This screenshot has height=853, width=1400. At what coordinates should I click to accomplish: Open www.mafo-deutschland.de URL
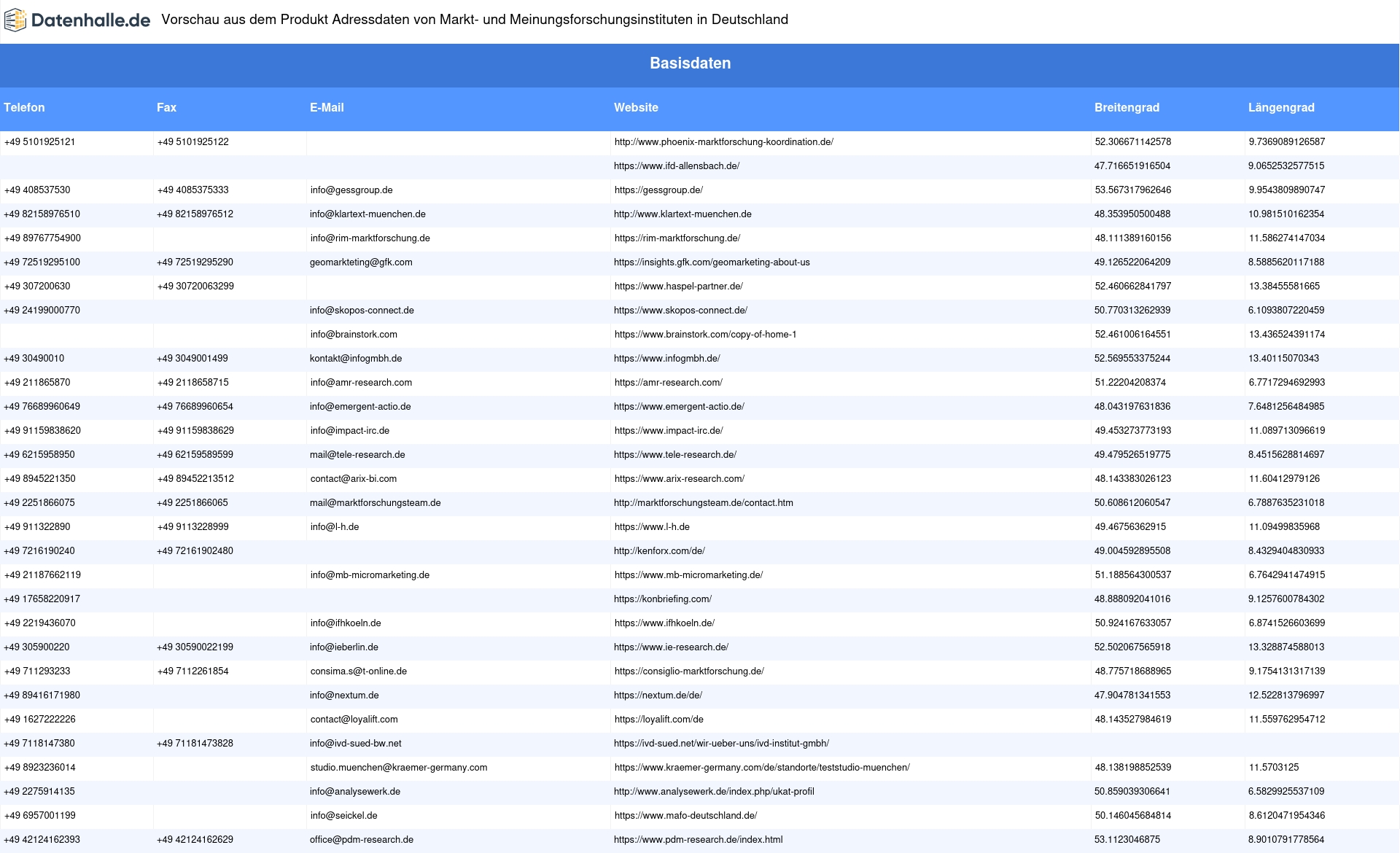click(x=685, y=816)
